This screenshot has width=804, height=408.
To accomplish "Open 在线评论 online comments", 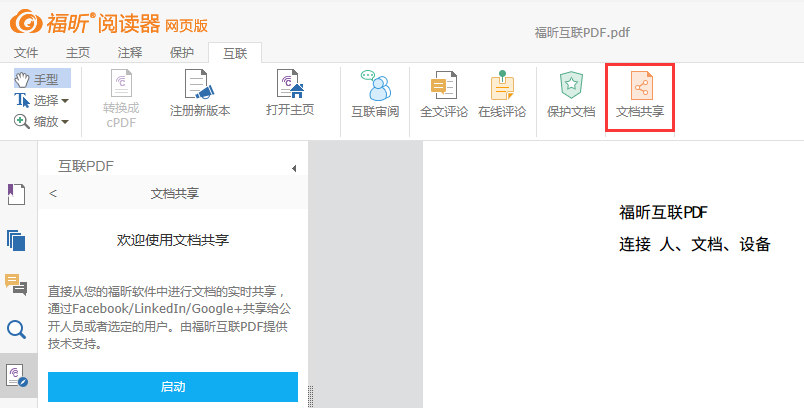I will pyautogui.click(x=502, y=95).
